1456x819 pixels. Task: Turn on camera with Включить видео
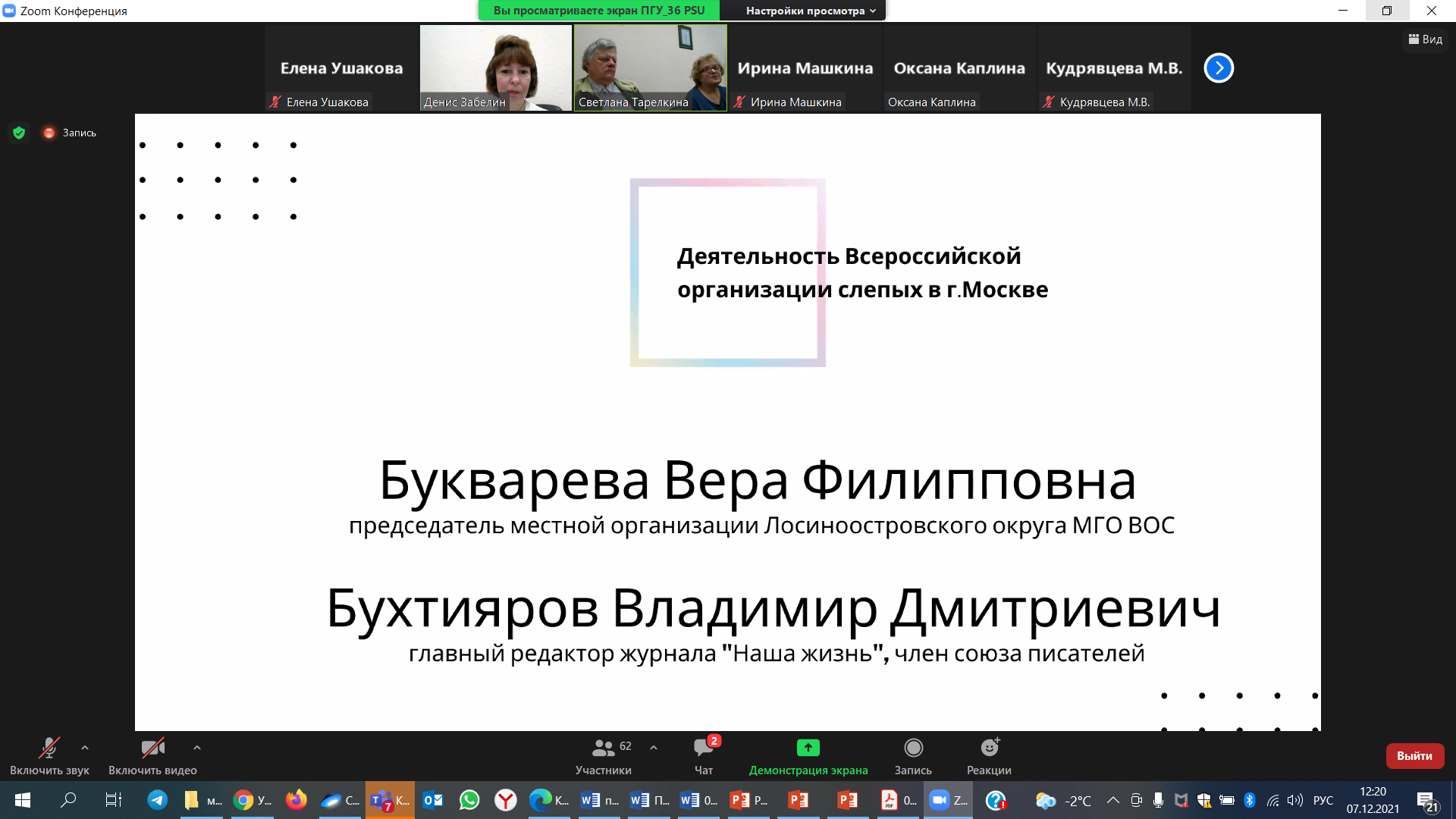(x=152, y=748)
